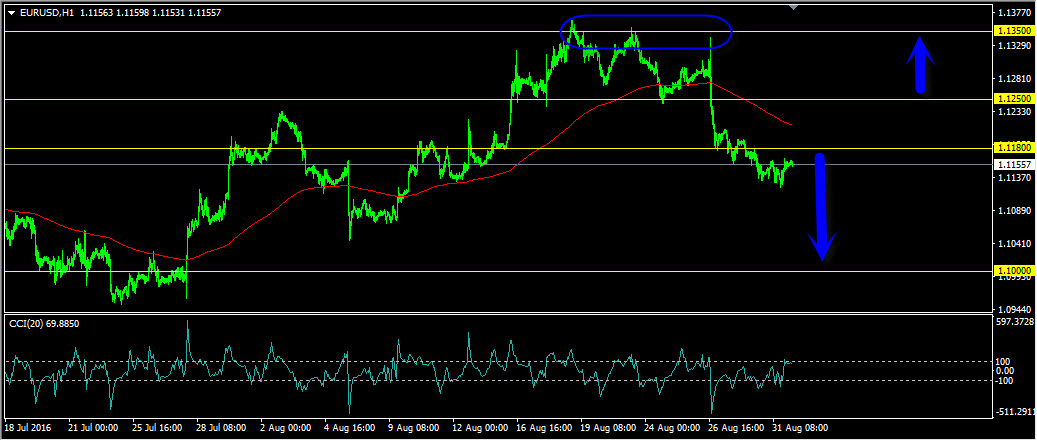Select the yellow 1.10000 price level label

1013,271
